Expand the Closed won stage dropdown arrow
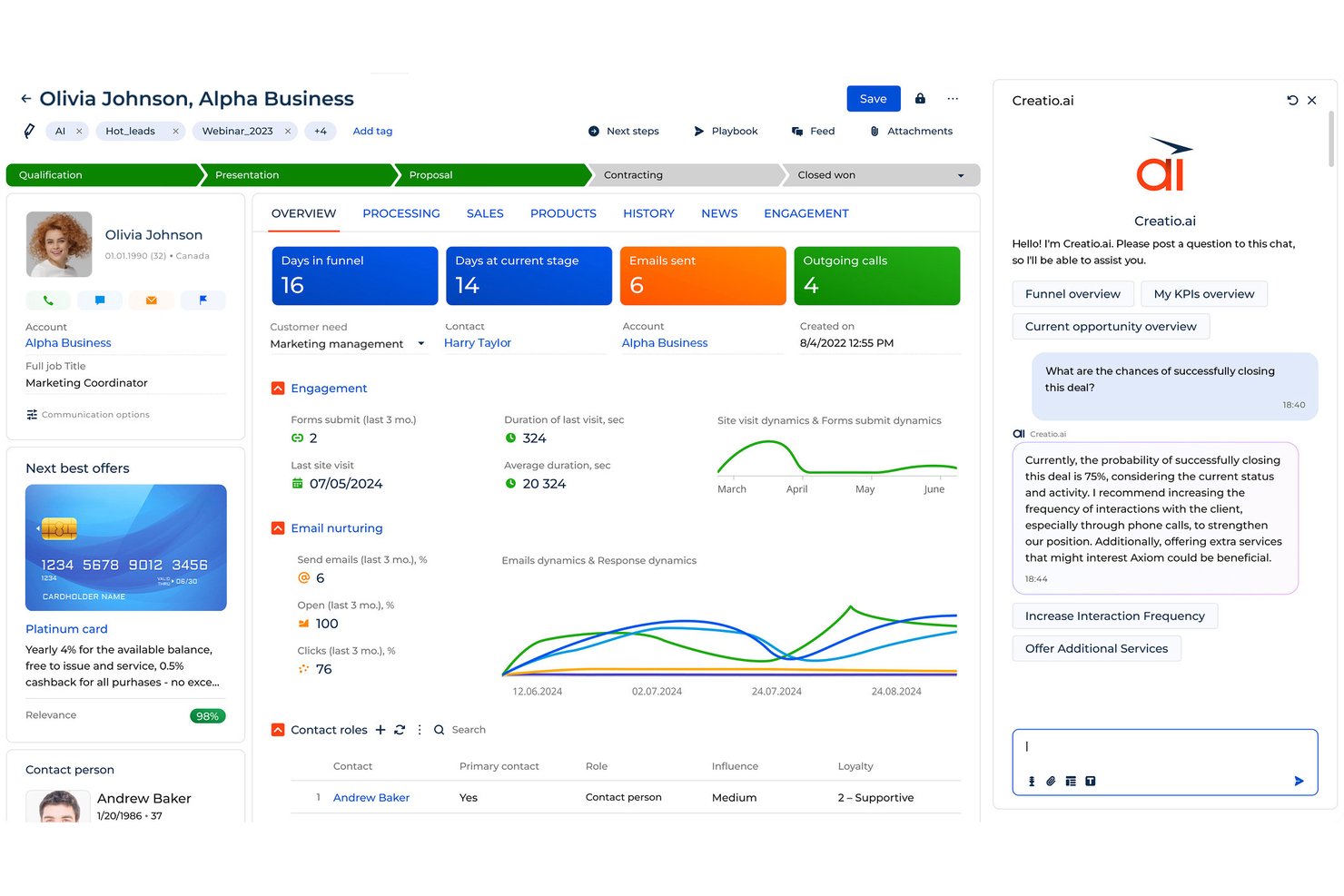Viewport: 1344px width, 896px height. (961, 175)
